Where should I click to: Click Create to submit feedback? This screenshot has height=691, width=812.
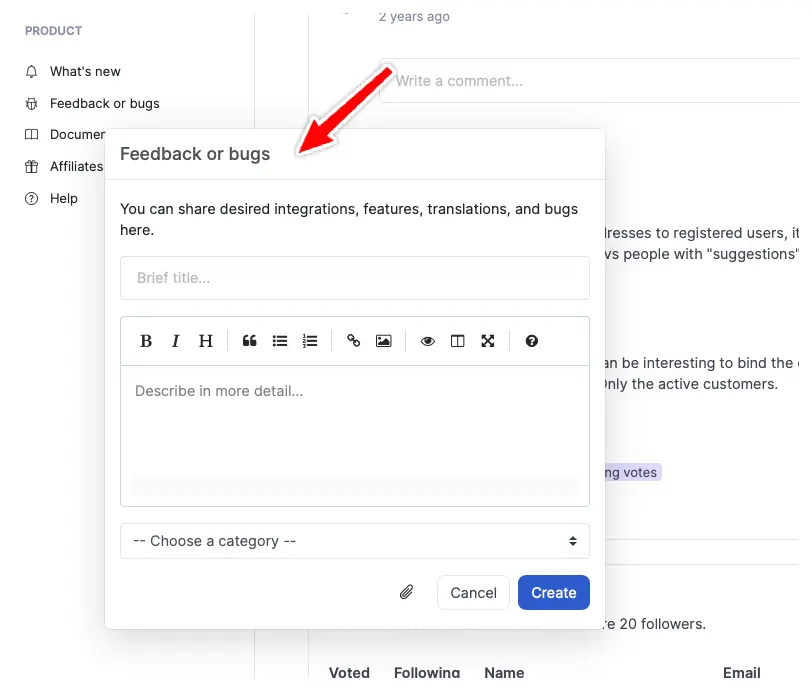(553, 593)
